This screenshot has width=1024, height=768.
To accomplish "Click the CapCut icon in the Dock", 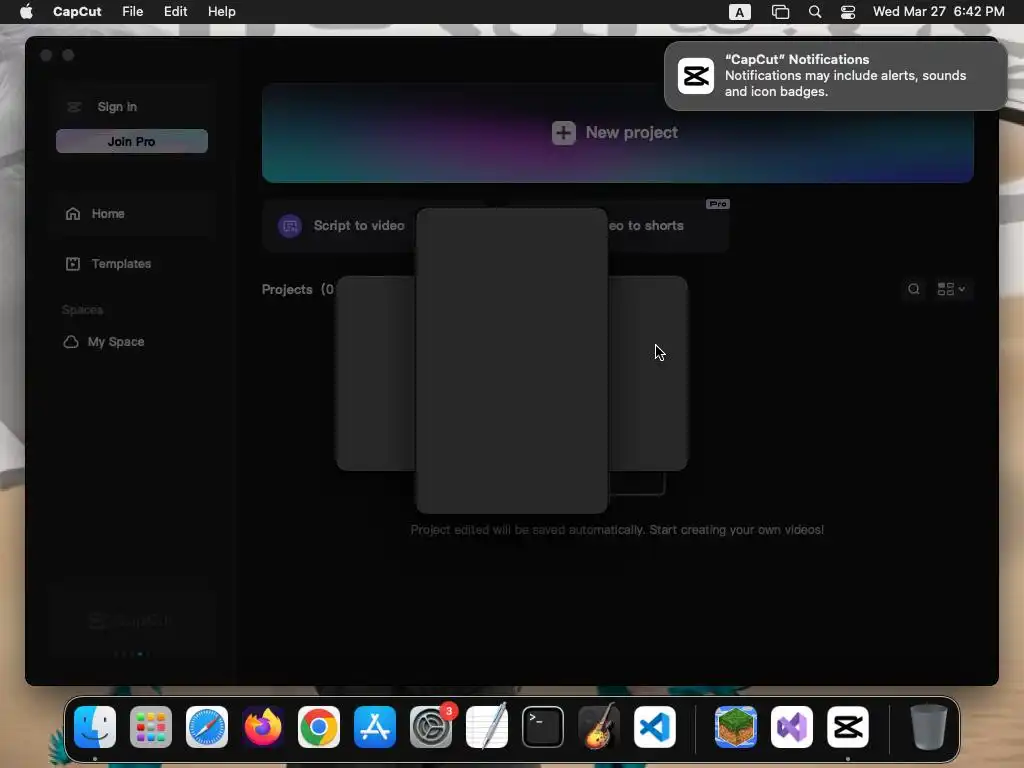I will 848,727.
